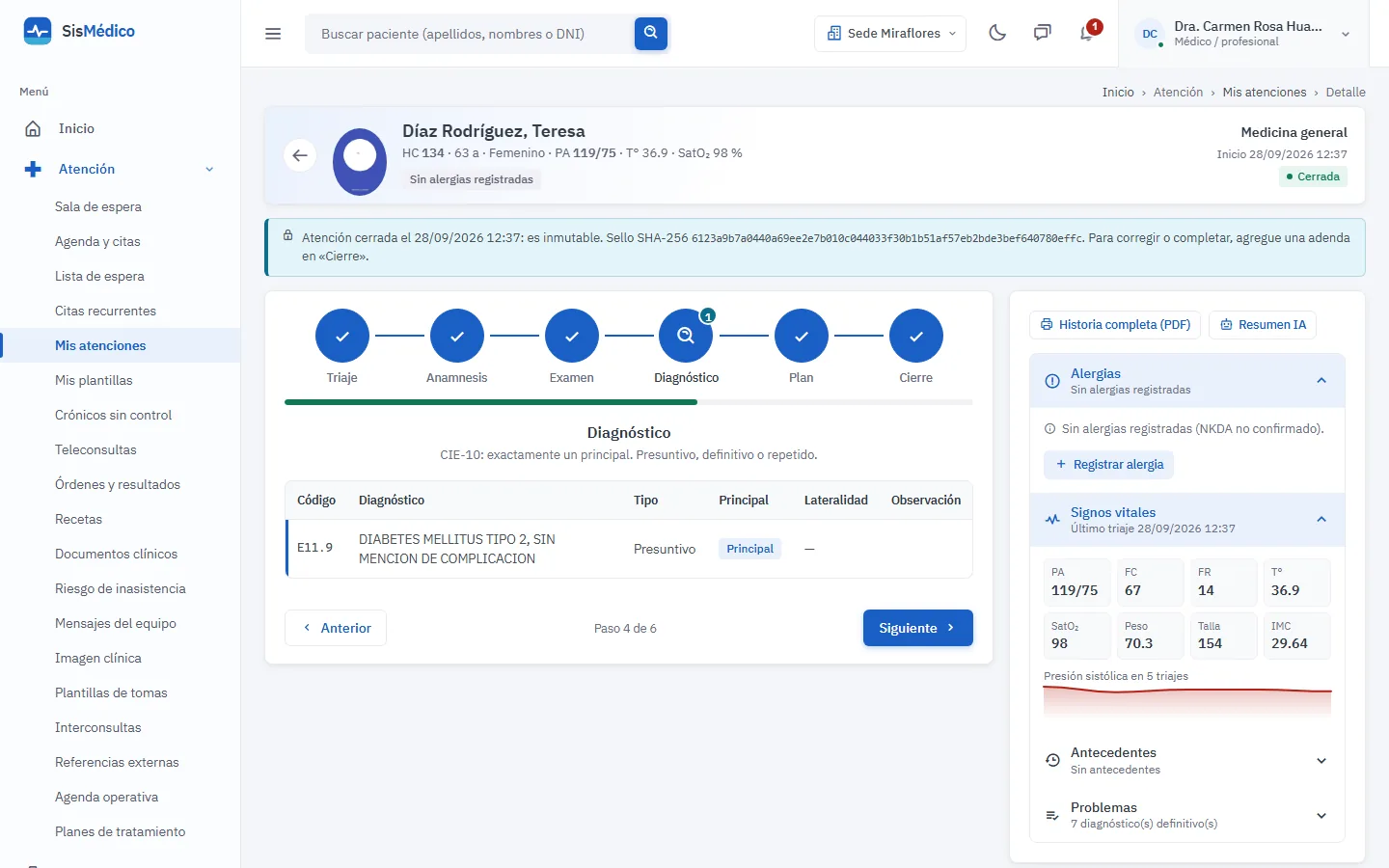
Task: Click the Principal badge in diagnosis row
Action: [x=749, y=549]
